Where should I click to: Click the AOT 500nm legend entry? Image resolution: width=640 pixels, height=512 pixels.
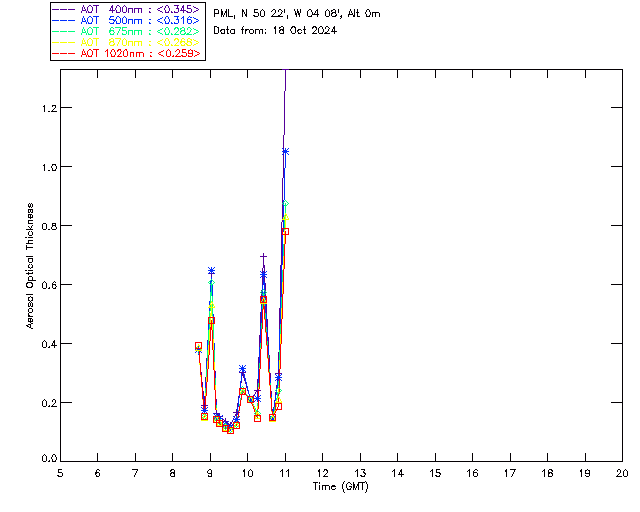pos(127,20)
